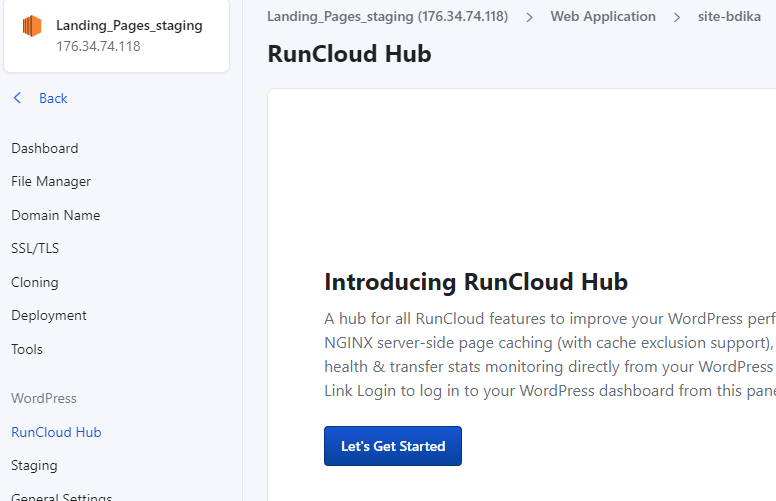The image size is (776, 501).
Task: Open the Dashboard page in sidebar
Action: pos(44,148)
